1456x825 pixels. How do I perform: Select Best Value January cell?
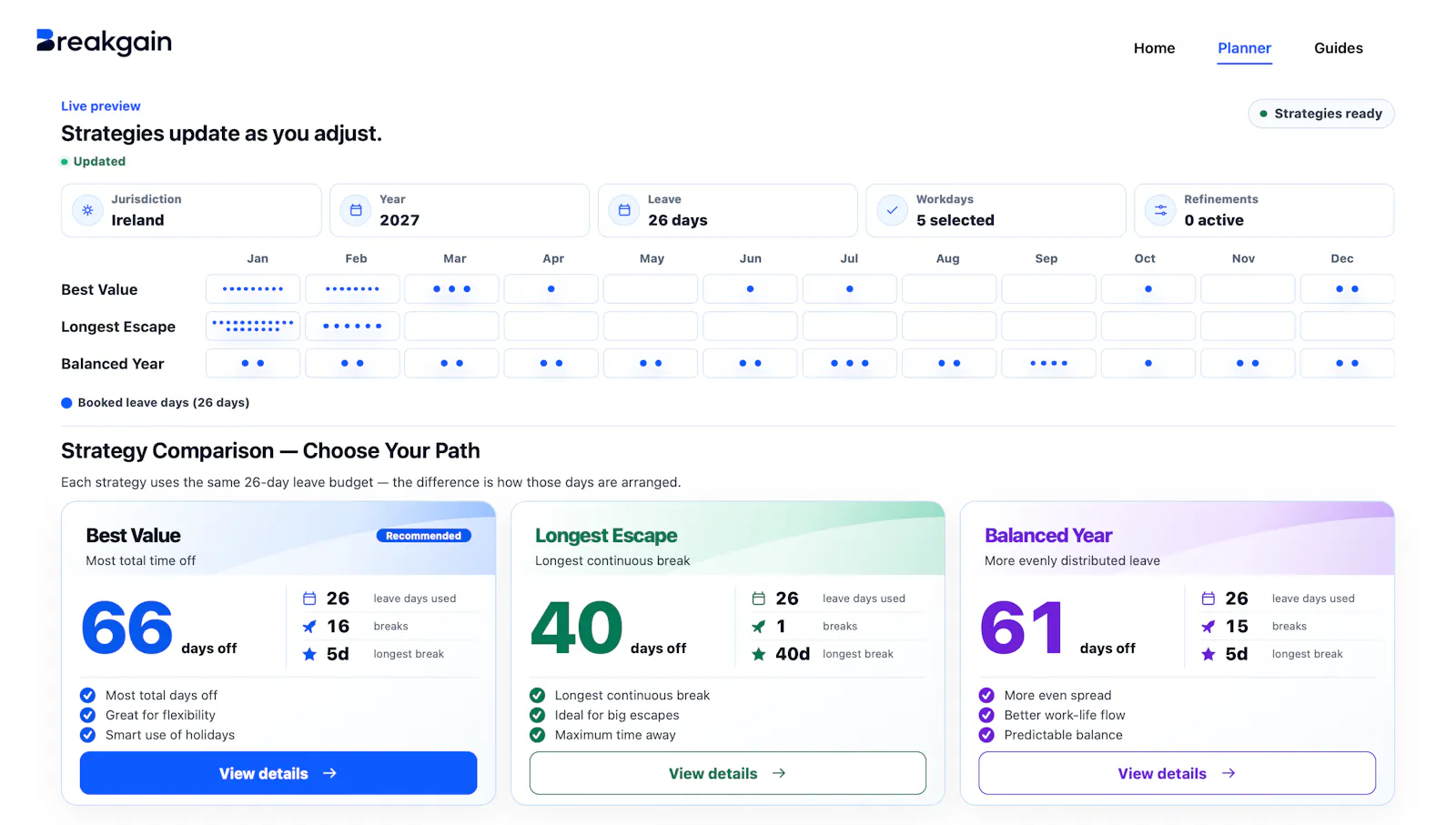tap(253, 289)
